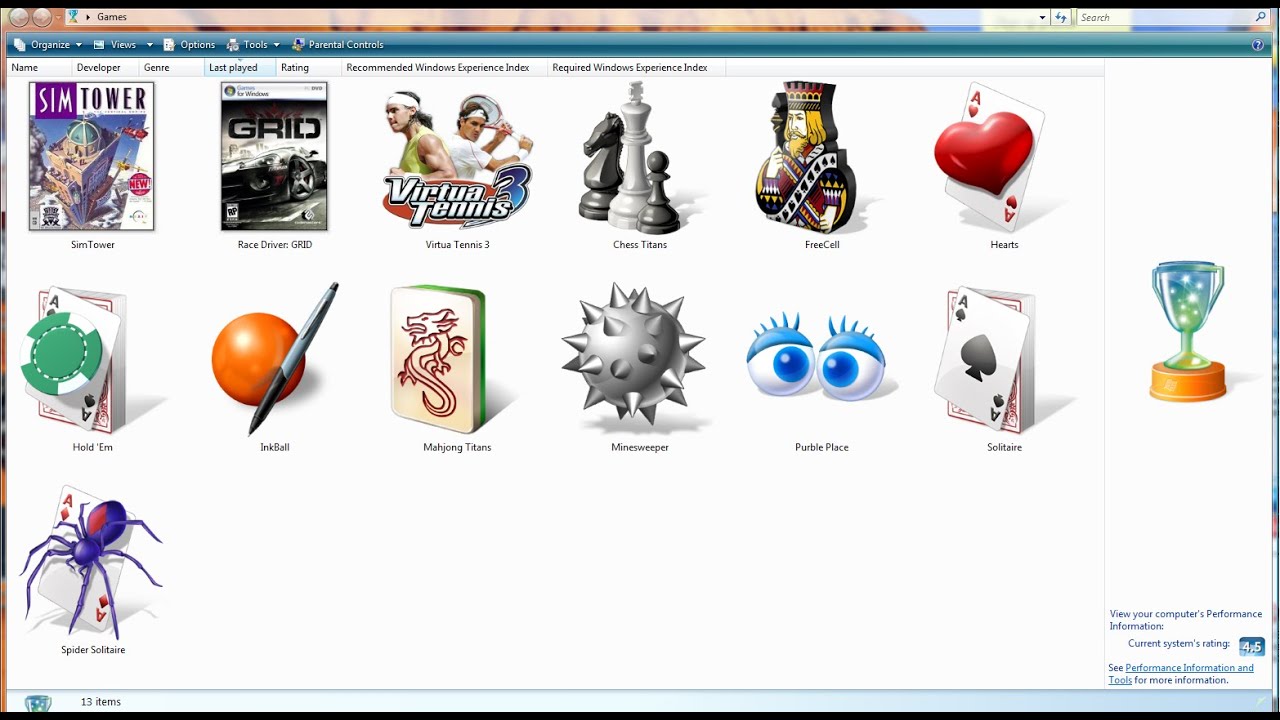Click the Forward navigation arrow

42,17
